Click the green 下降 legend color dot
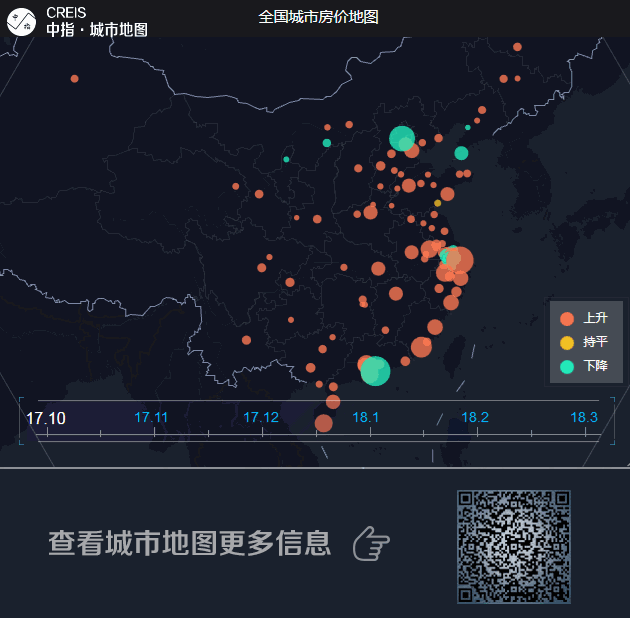 point(567,366)
